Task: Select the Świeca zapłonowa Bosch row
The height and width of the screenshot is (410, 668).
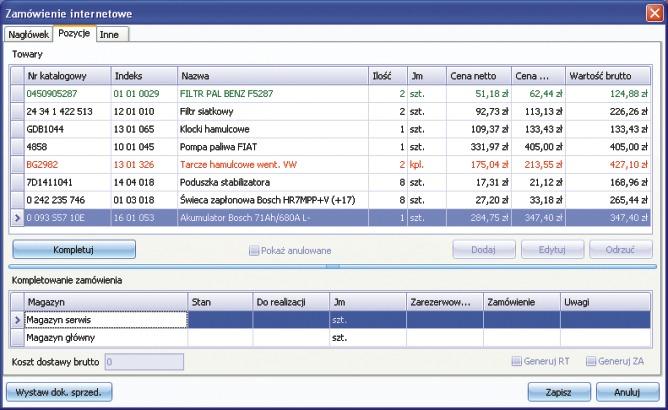Action: [331, 200]
